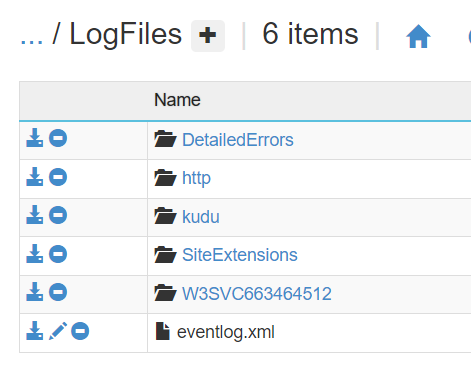Click the SiteExtensions folder icon
The image size is (471, 365).
coord(165,255)
